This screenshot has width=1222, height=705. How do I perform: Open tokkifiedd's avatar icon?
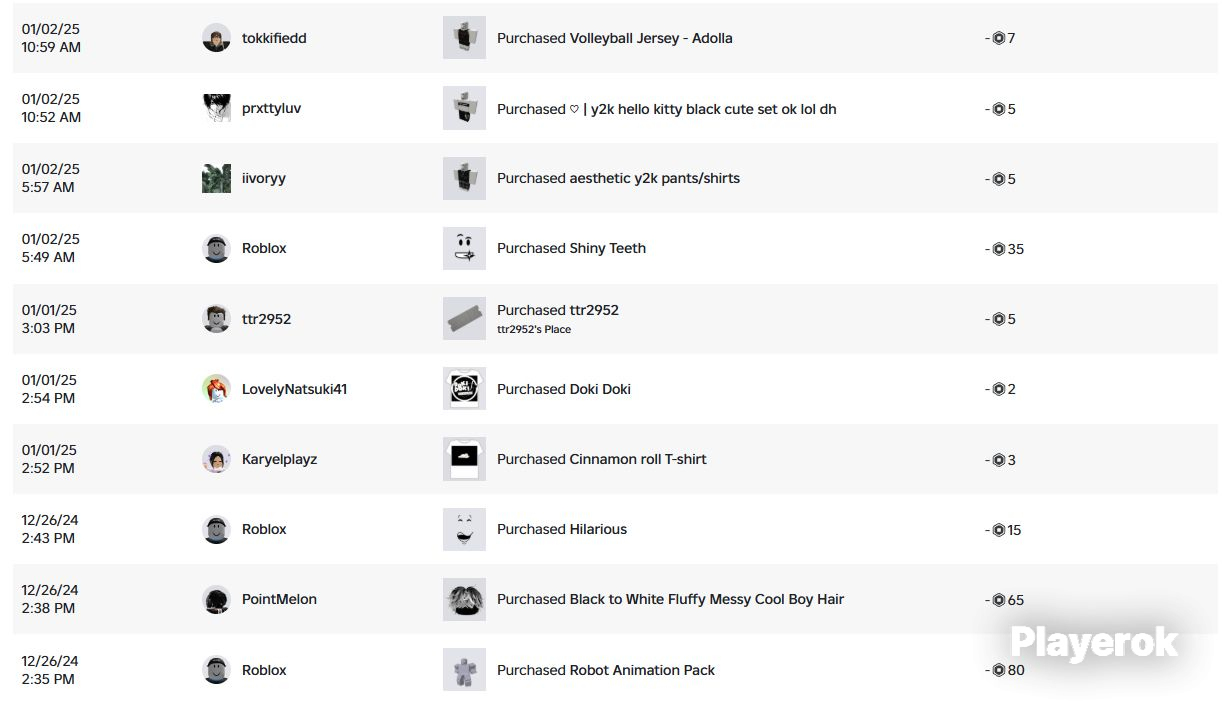[216, 38]
